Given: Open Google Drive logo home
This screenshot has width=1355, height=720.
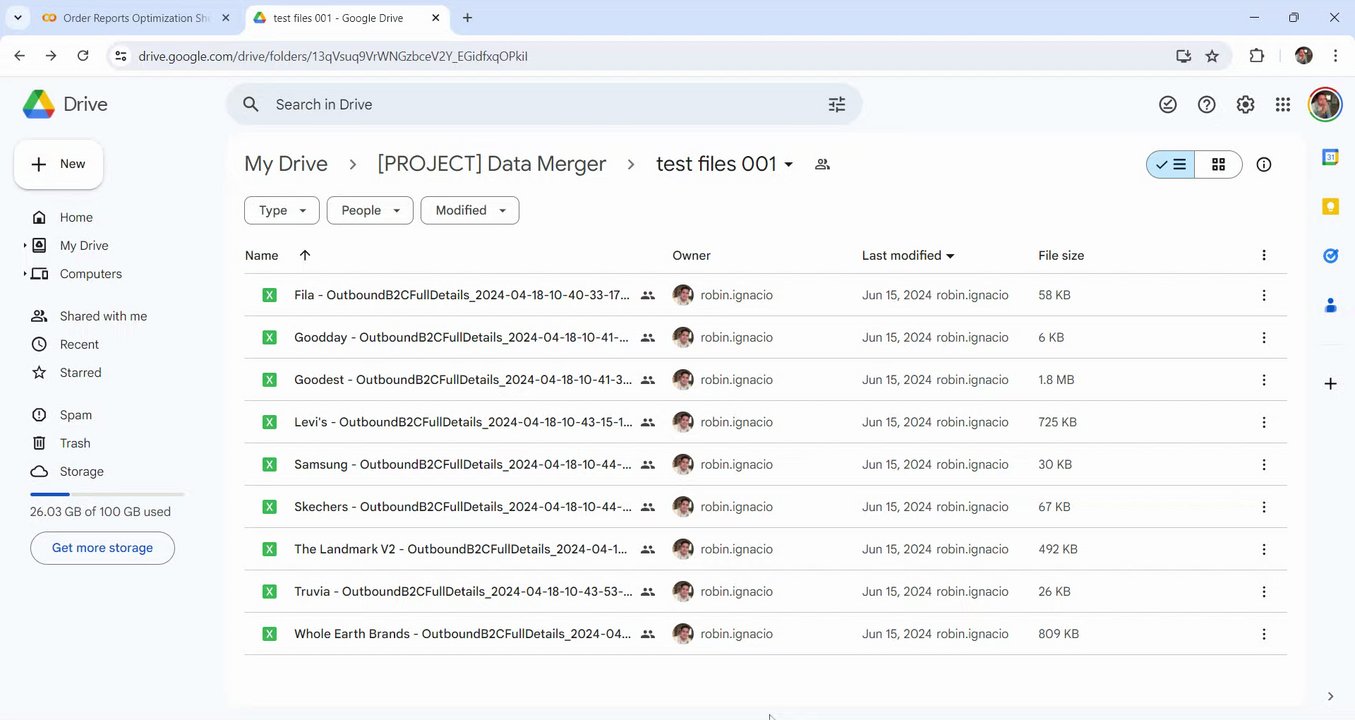Looking at the screenshot, I should pos(65,104).
